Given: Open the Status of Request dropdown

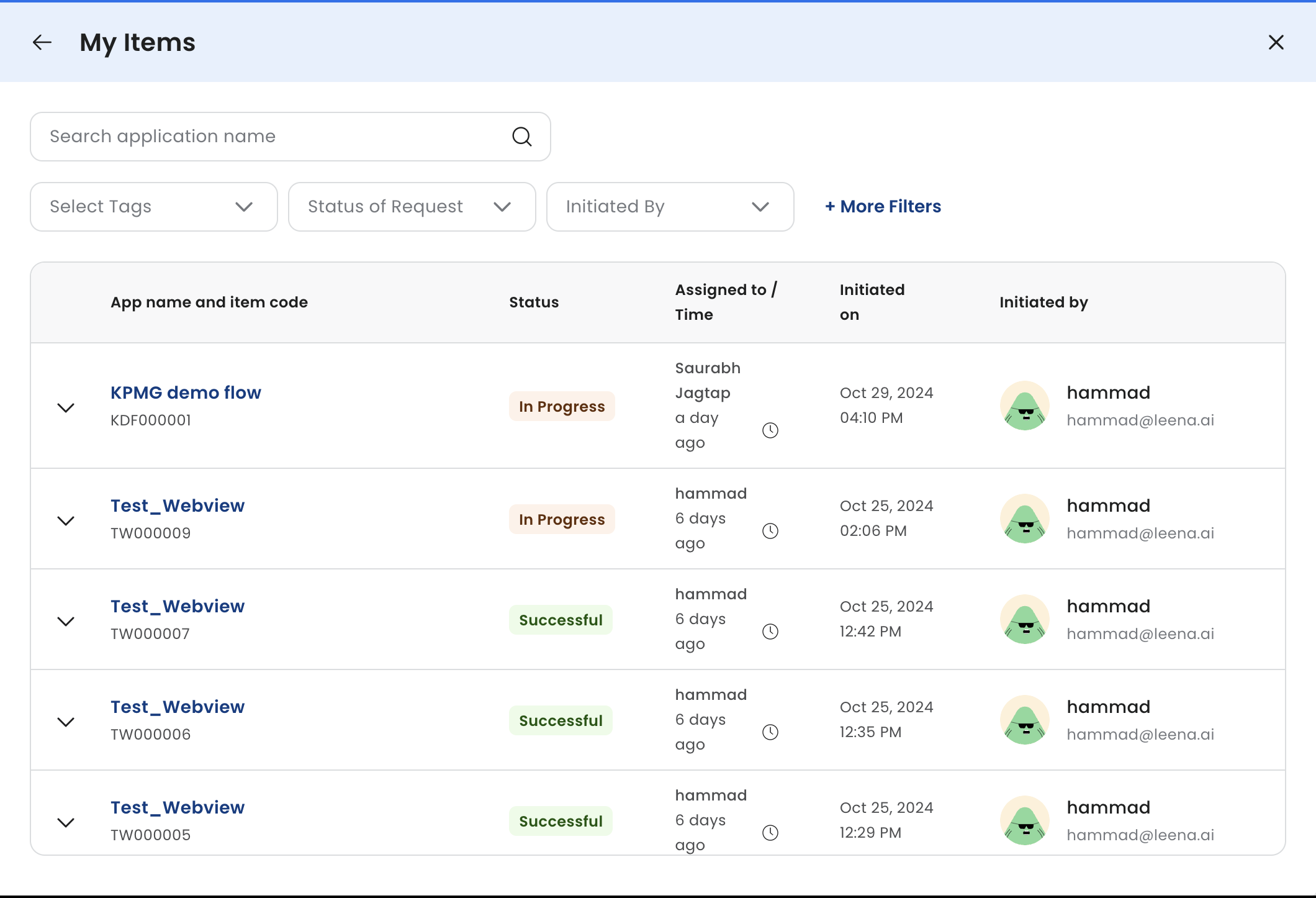Looking at the screenshot, I should [412, 207].
